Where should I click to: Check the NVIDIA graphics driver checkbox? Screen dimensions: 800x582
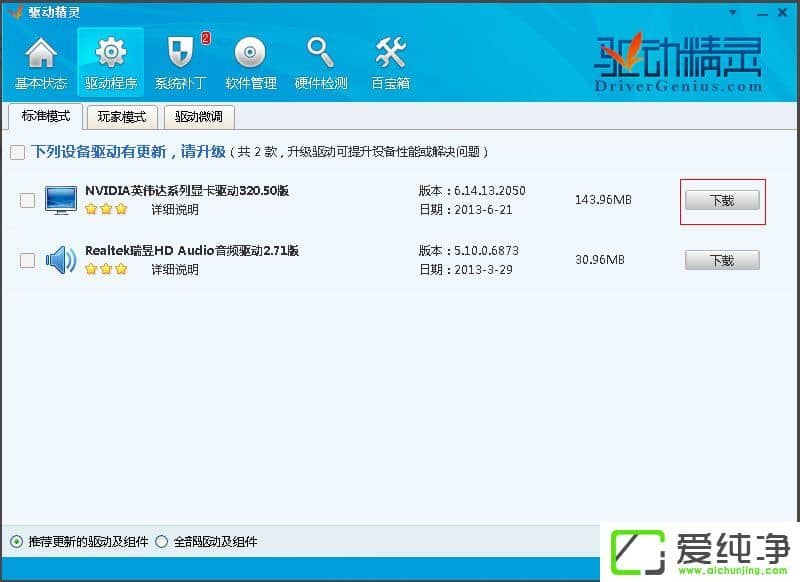point(27,198)
